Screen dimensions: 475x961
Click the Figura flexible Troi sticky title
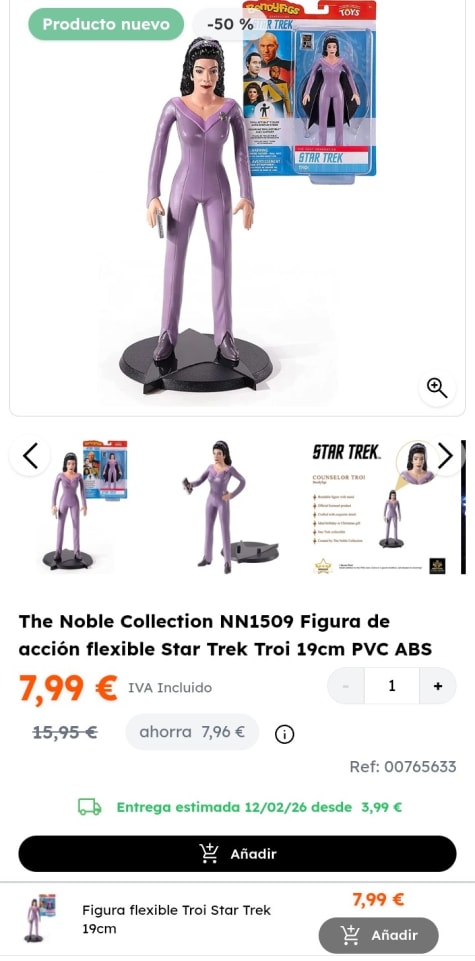pos(177,919)
